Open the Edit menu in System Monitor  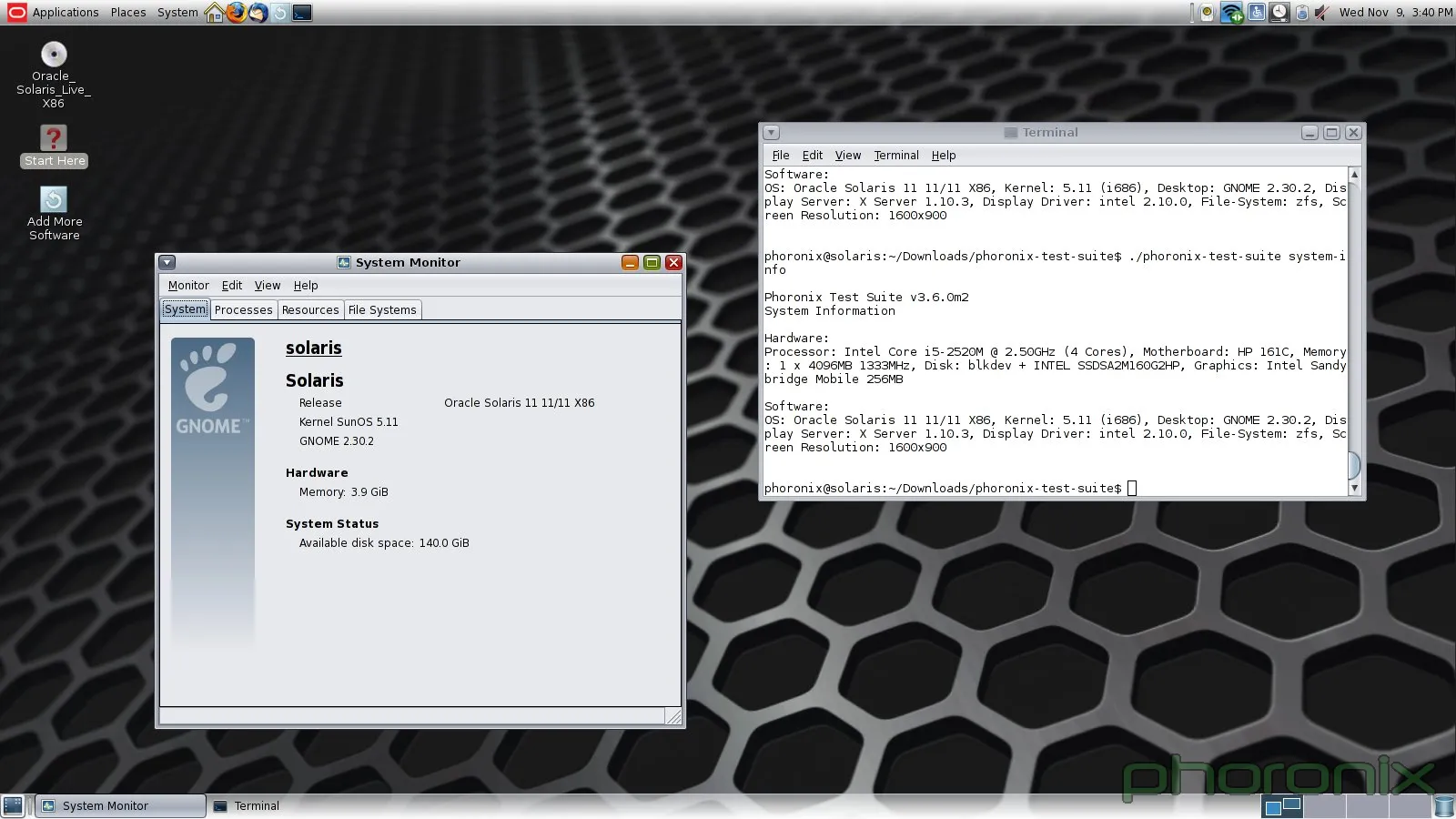pos(232,285)
